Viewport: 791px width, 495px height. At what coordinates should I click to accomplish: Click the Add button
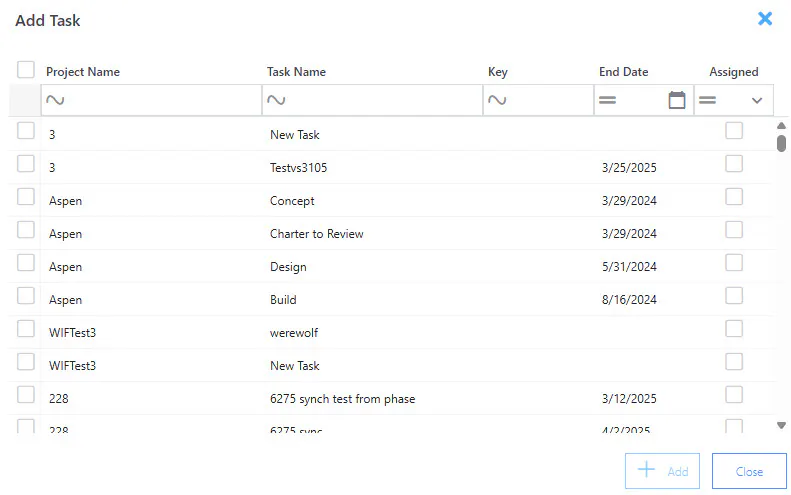click(x=662, y=471)
